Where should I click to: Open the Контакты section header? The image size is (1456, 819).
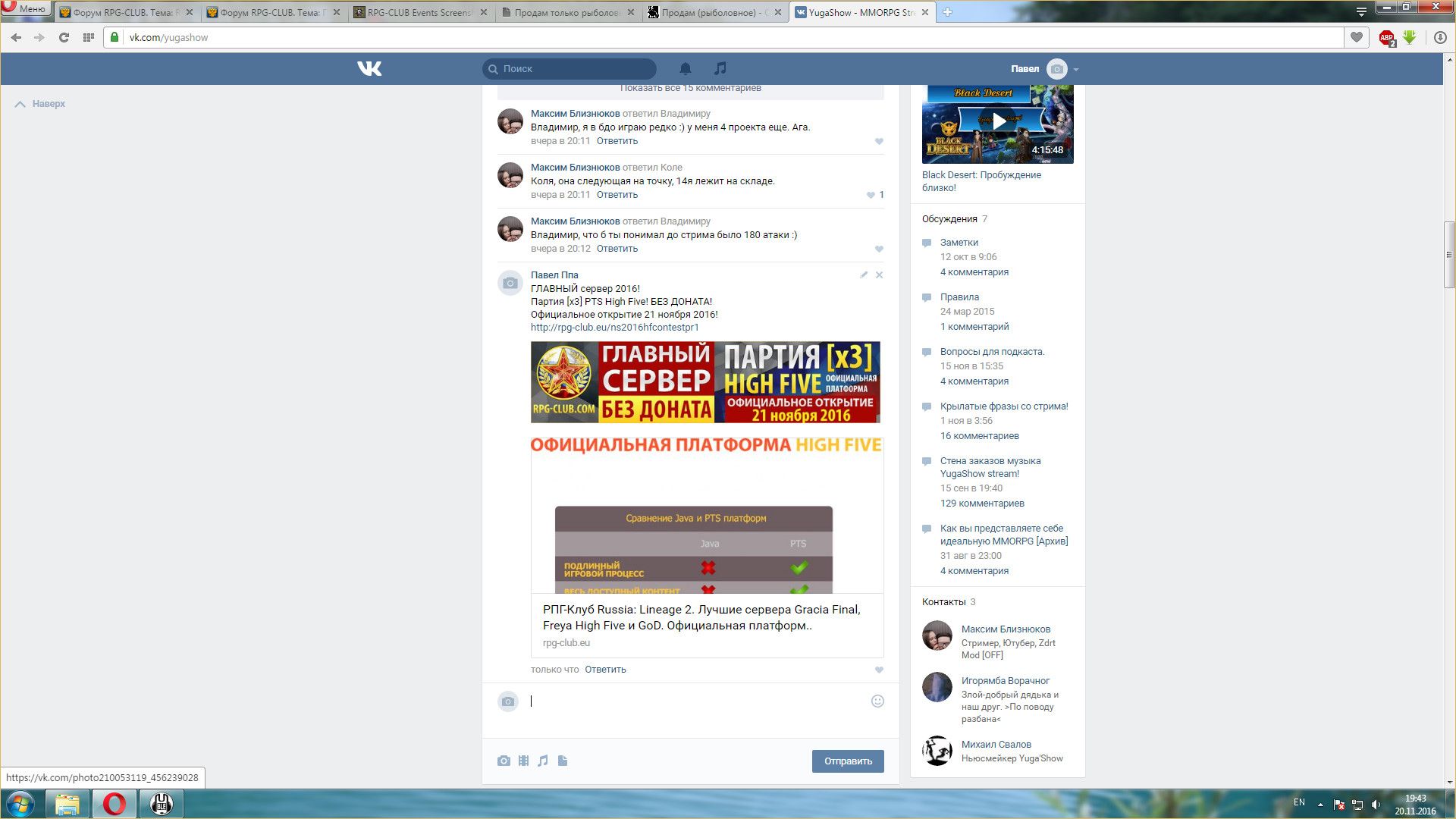coord(943,602)
